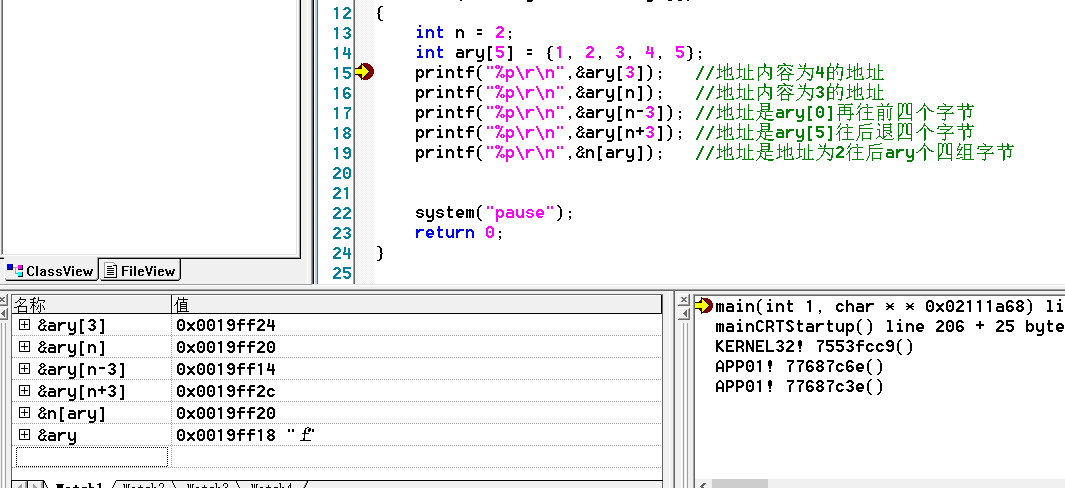The height and width of the screenshot is (488, 1065).
Task: Select the &ary[3] watch name
Action: coord(72,326)
